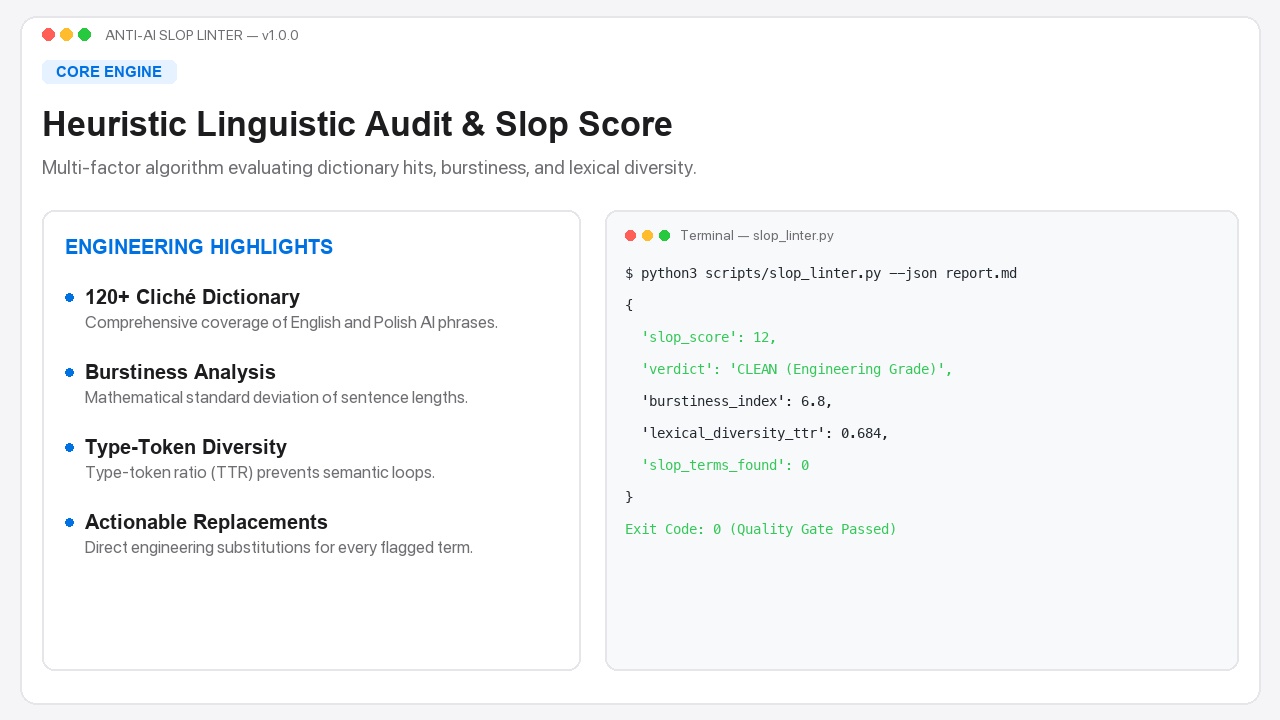The height and width of the screenshot is (720, 1280).
Task: Click the blue bullet beside Burstiness Analysis
Action: pyautogui.click(x=69, y=373)
